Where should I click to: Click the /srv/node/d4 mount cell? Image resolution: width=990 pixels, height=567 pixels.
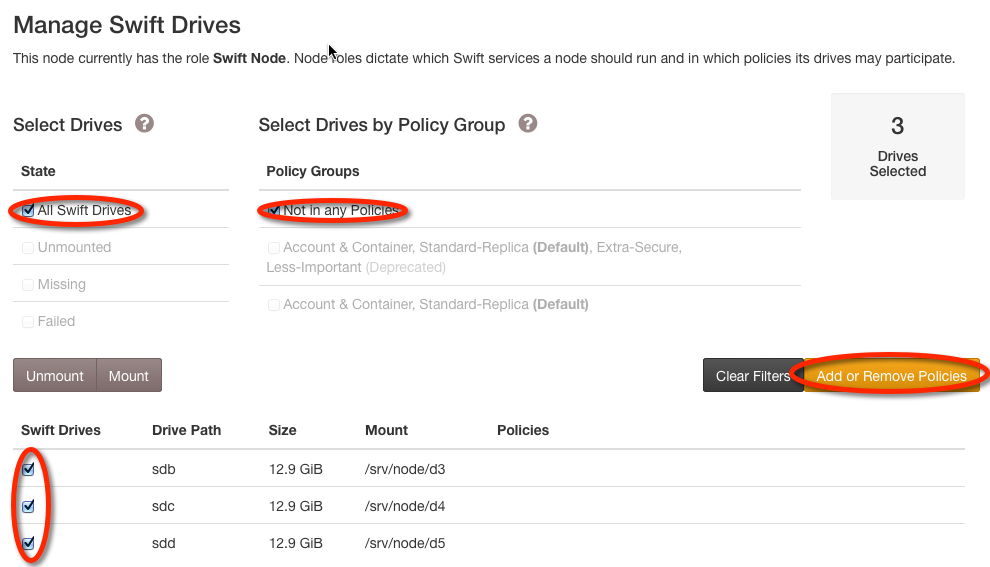[405, 506]
